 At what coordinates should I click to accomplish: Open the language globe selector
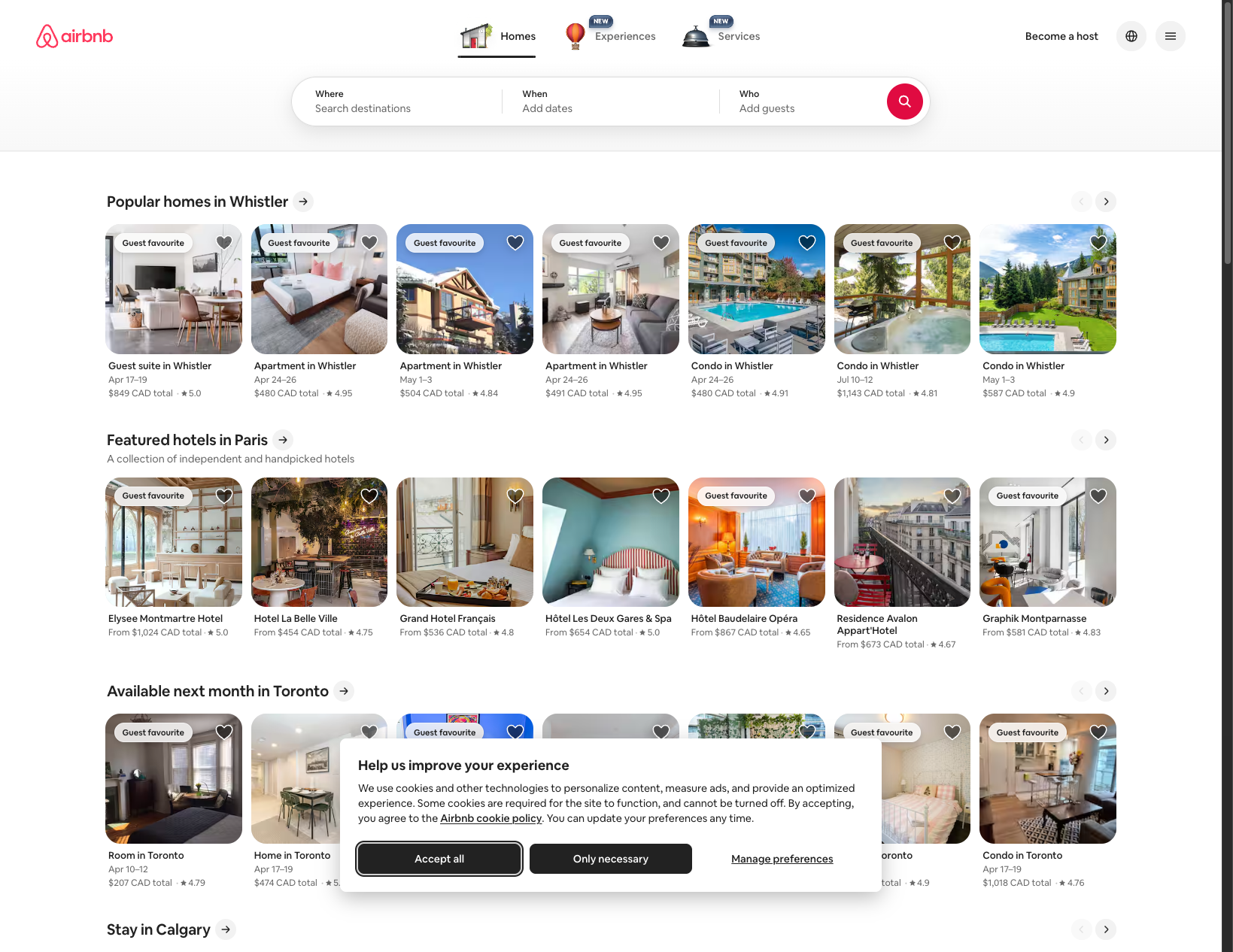pos(1131,36)
